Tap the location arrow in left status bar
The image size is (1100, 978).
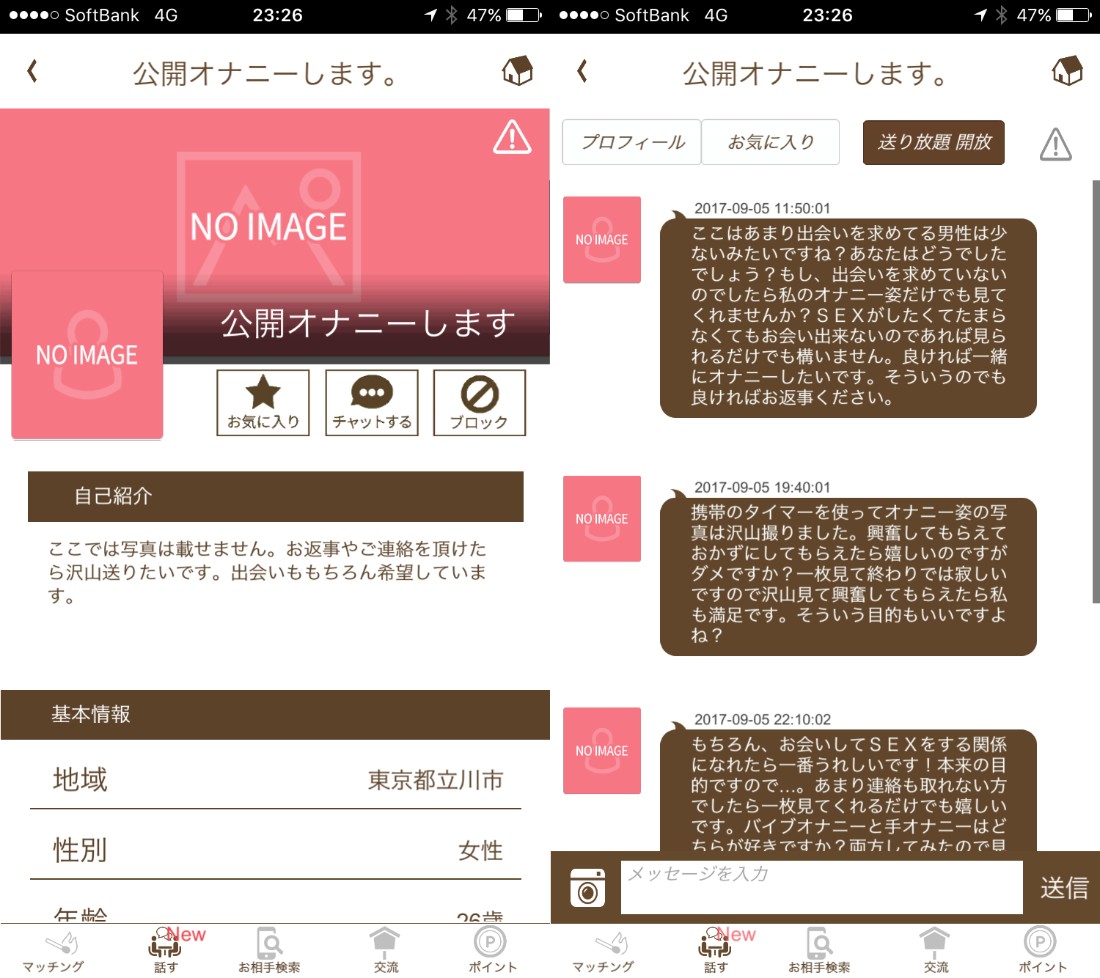[431, 15]
